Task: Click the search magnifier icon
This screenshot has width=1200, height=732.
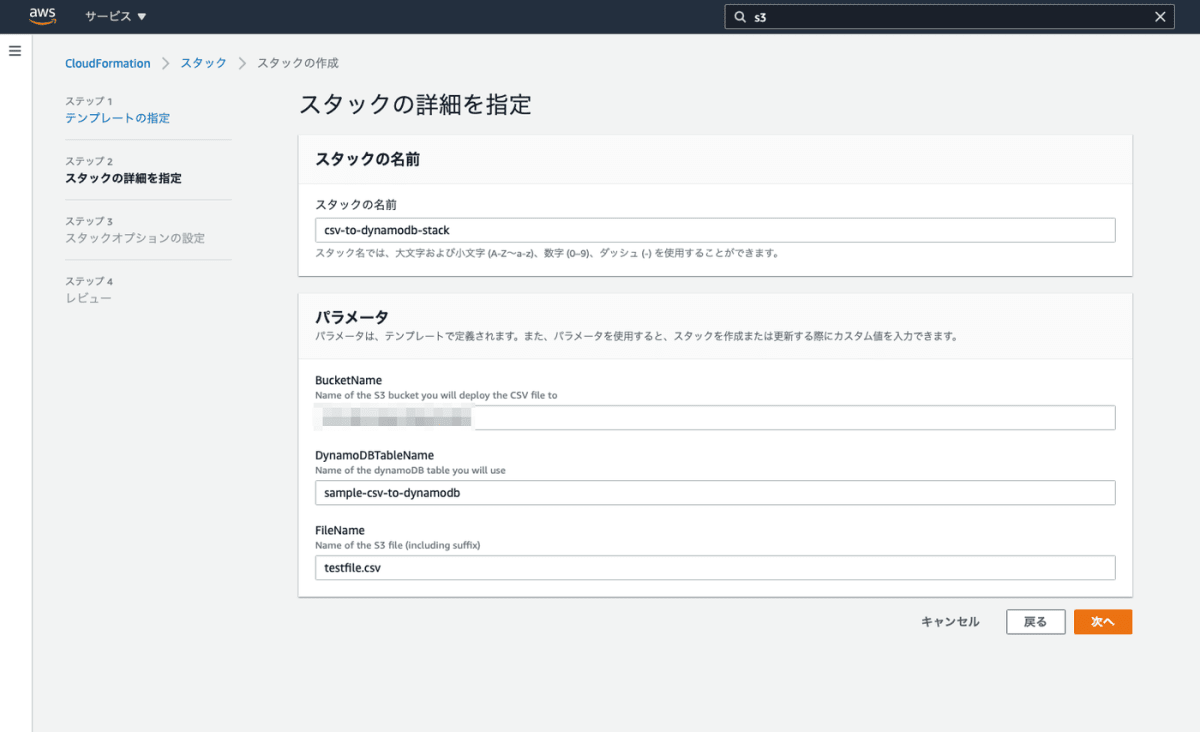Action: (740, 17)
